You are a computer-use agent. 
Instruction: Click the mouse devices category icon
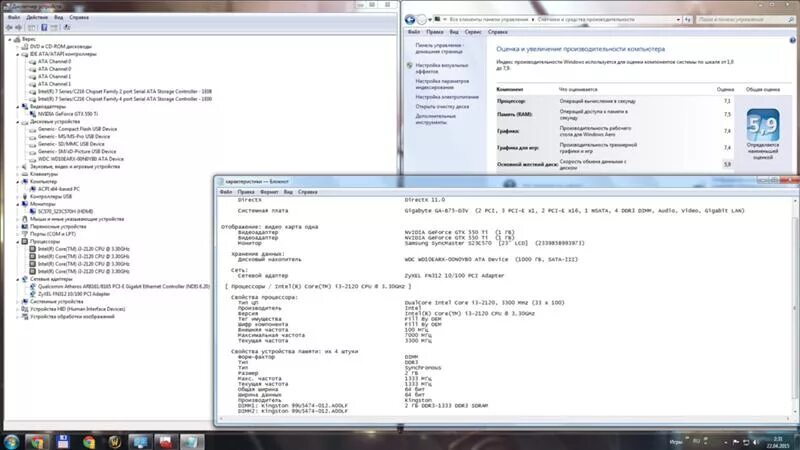pos(24,219)
